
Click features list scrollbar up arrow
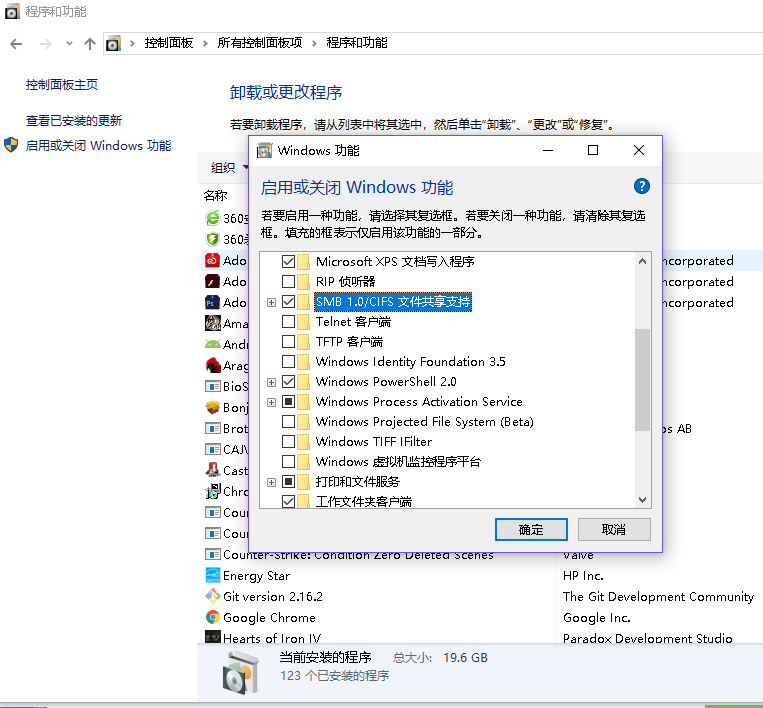642,261
